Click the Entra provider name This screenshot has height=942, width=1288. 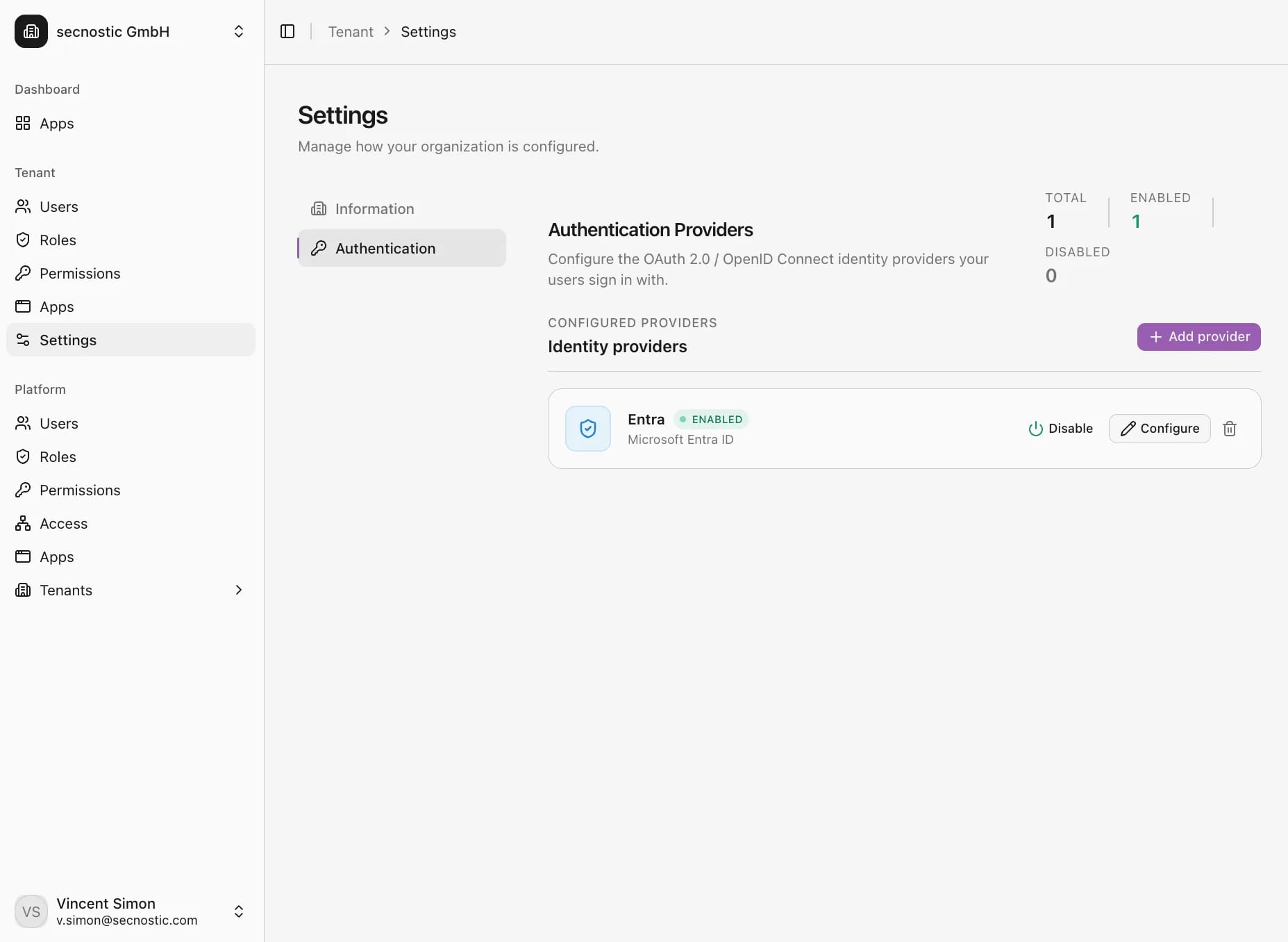click(x=646, y=419)
